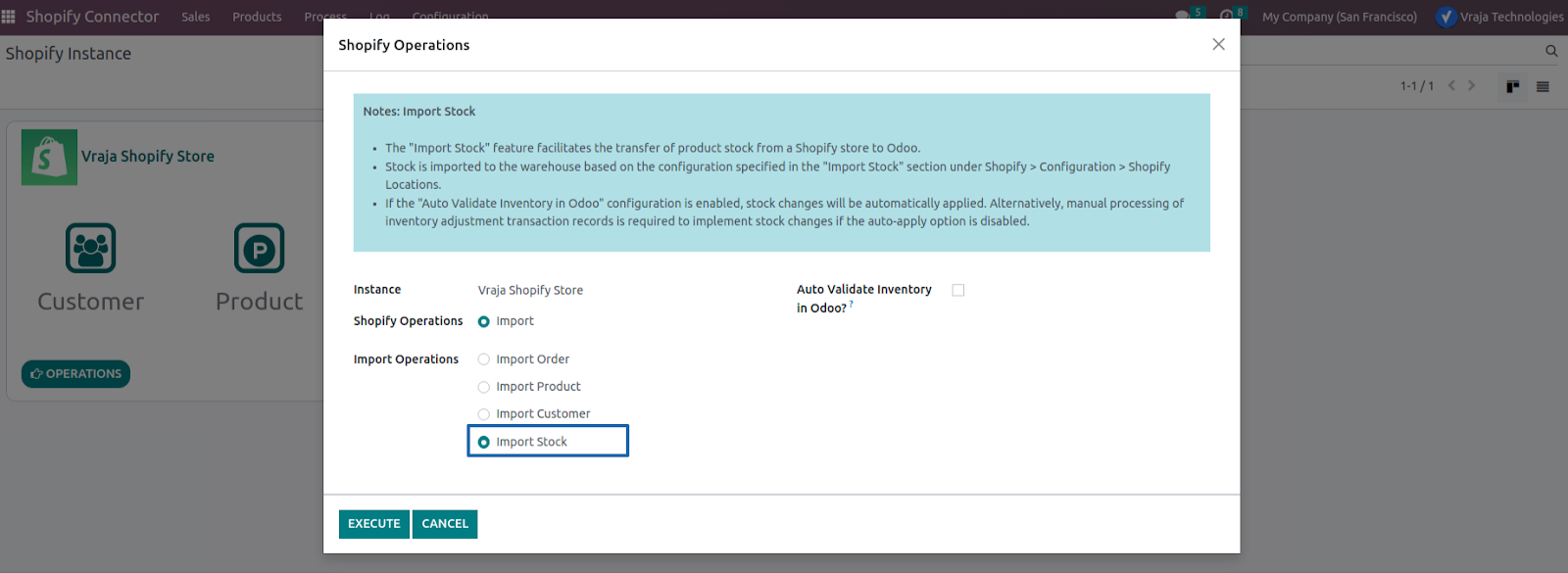Click the Customer icon on store card
Image resolution: width=1568 pixels, height=573 pixels.
point(91,248)
